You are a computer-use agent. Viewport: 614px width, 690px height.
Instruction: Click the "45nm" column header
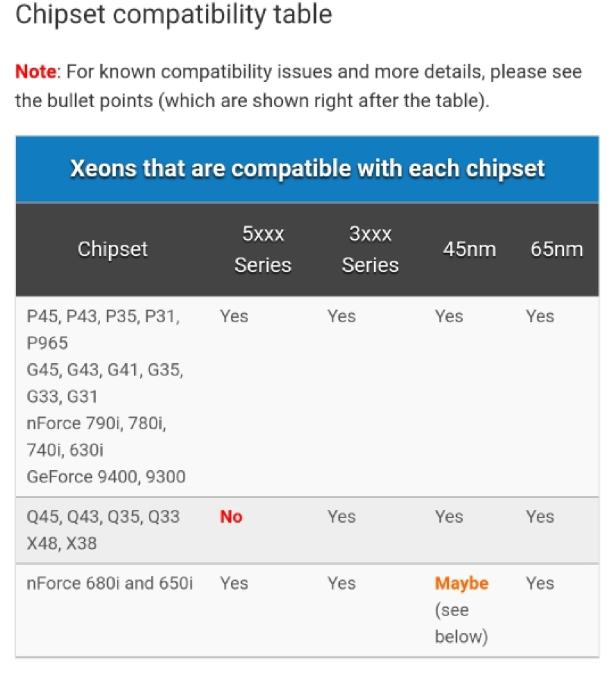[469, 249]
